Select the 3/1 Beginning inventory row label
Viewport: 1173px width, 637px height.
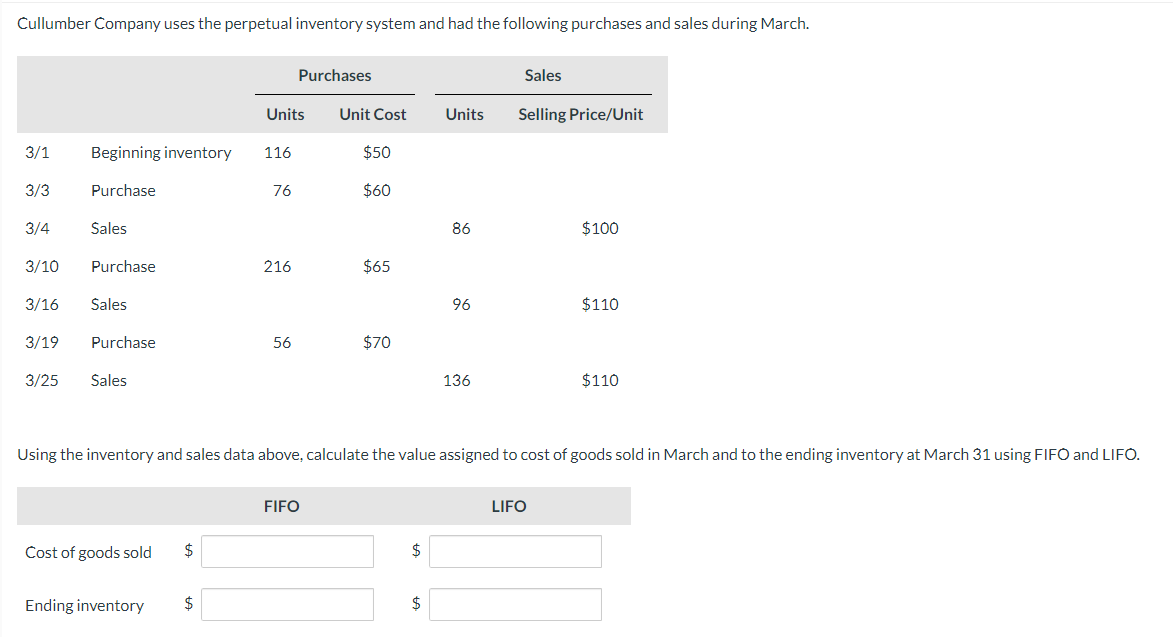click(x=160, y=152)
